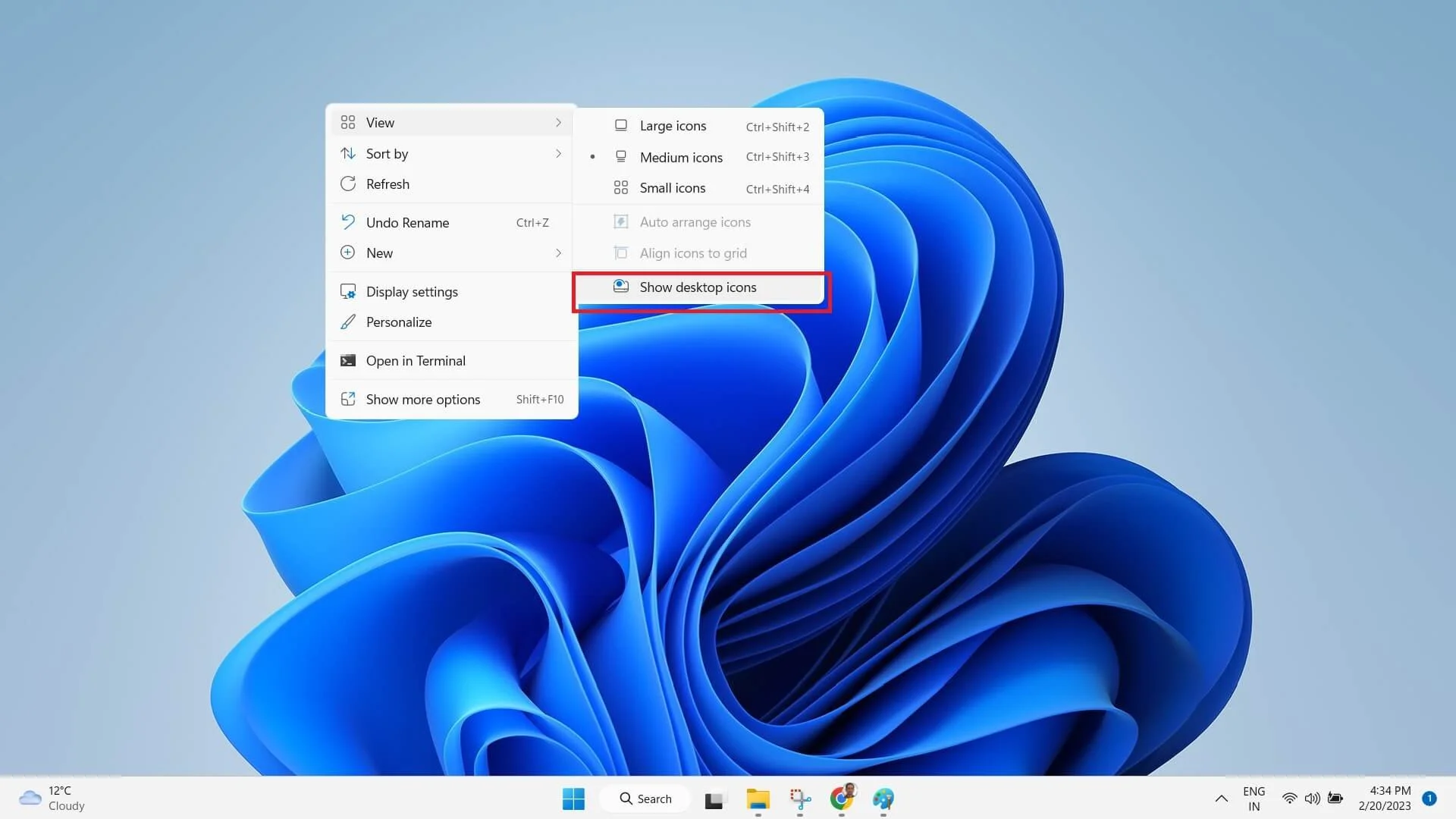Select Open in Terminal
Viewport: 1456px width, 819px height.
click(x=416, y=360)
